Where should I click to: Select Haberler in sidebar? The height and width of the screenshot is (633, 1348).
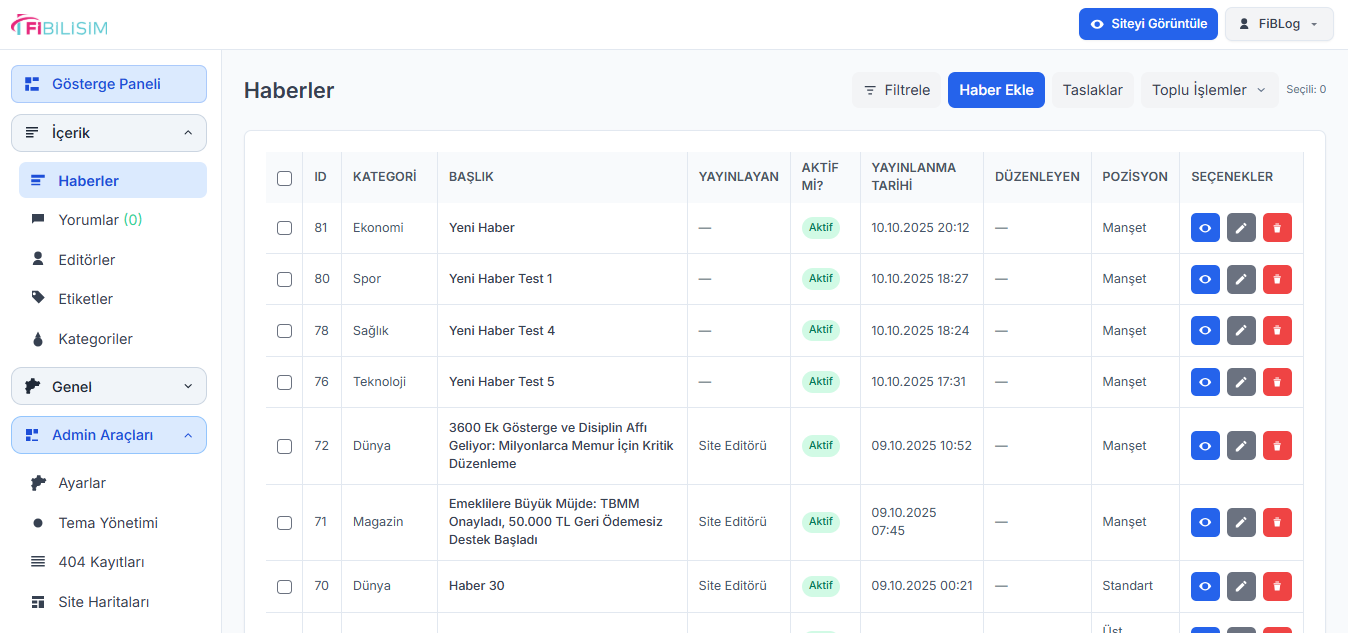113,181
